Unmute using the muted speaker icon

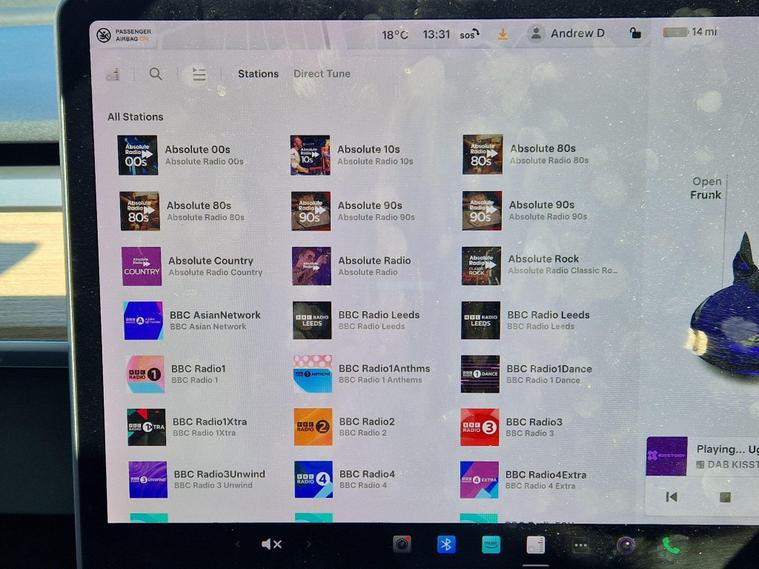click(x=270, y=544)
